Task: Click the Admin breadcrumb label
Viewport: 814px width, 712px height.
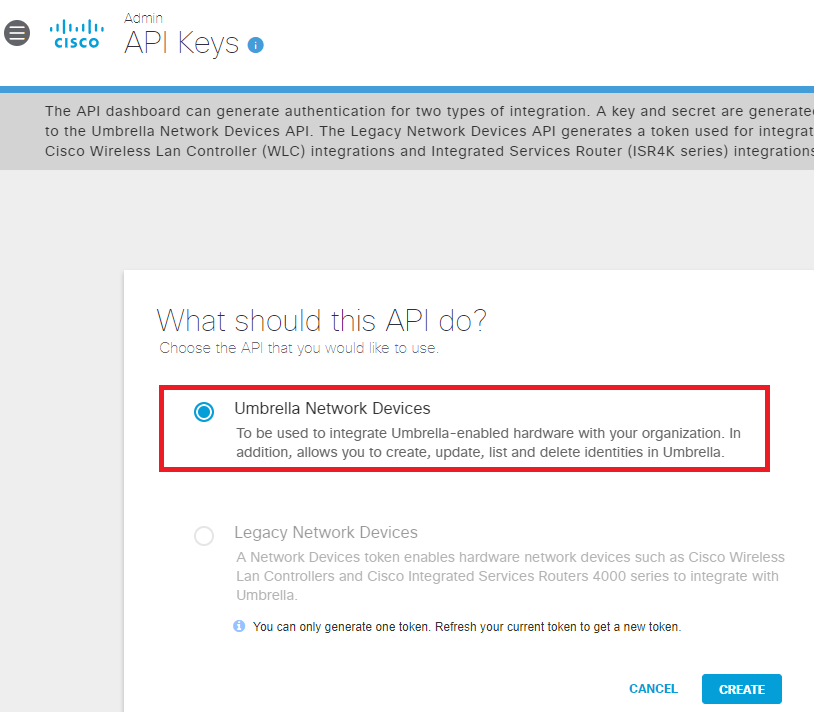Action: click(x=143, y=18)
